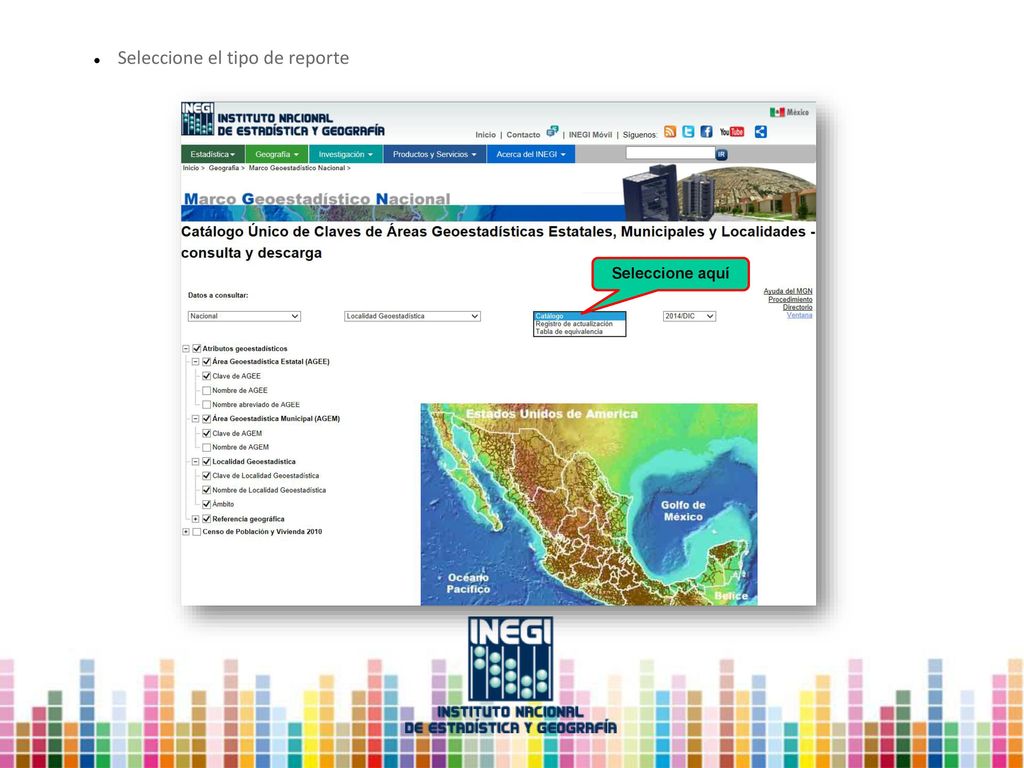Open the Nacional dropdown
Viewport: 1024px width, 768px height.
[x=244, y=316]
